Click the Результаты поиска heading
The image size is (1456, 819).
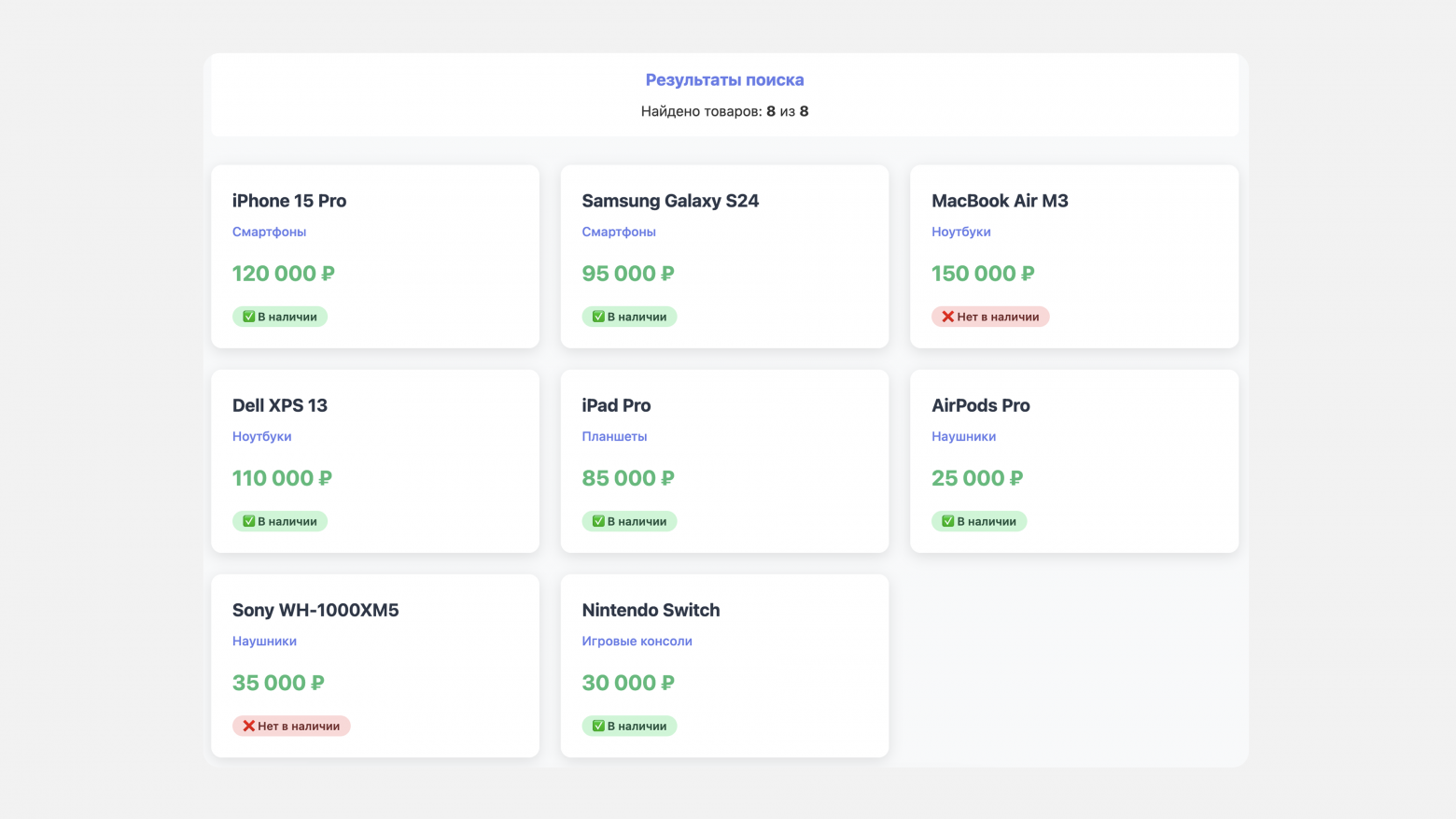pos(724,80)
